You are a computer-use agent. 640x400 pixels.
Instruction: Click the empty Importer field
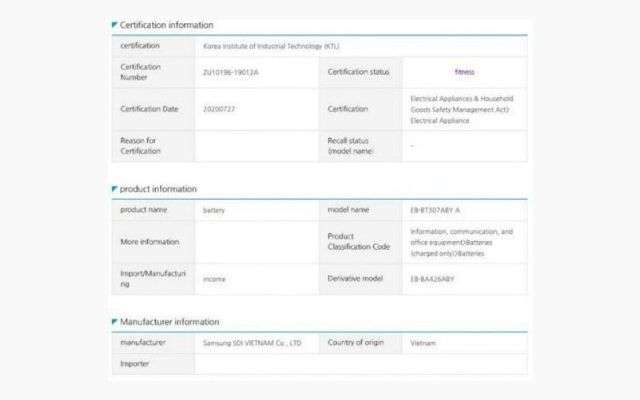[360, 364]
